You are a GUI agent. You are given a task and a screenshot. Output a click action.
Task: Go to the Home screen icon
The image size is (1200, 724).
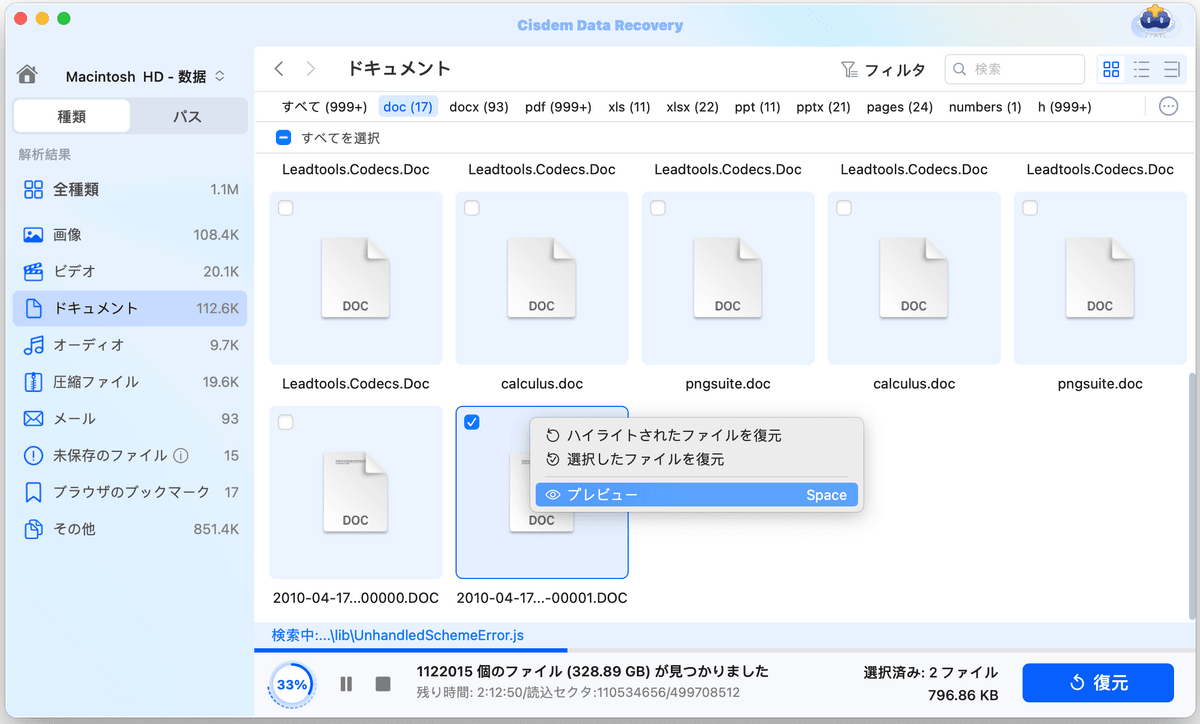(x=28, y=75)
